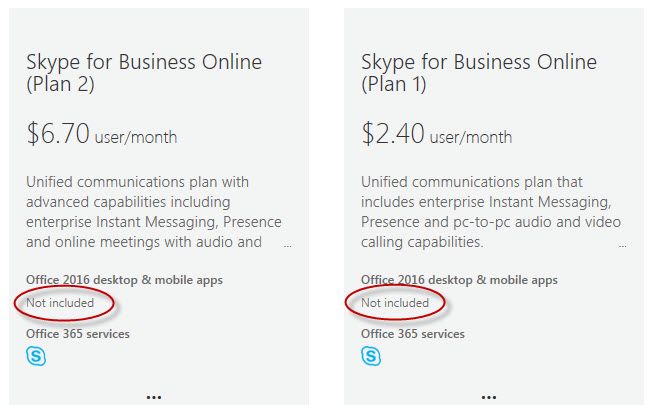Click the Skype icon in the Plan 1 card
The width and height of the screenshot is (649, 405).
click(371, 356)
